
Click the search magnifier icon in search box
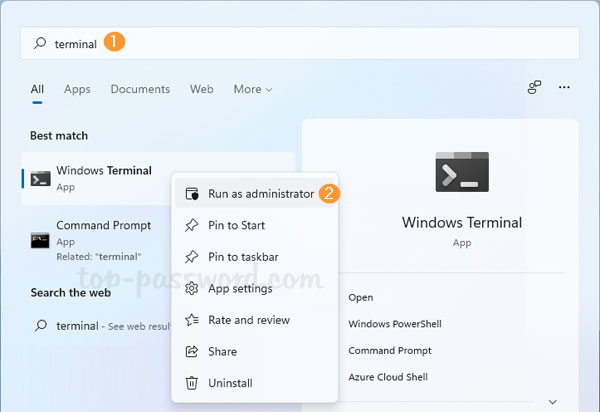coord(40,44)
